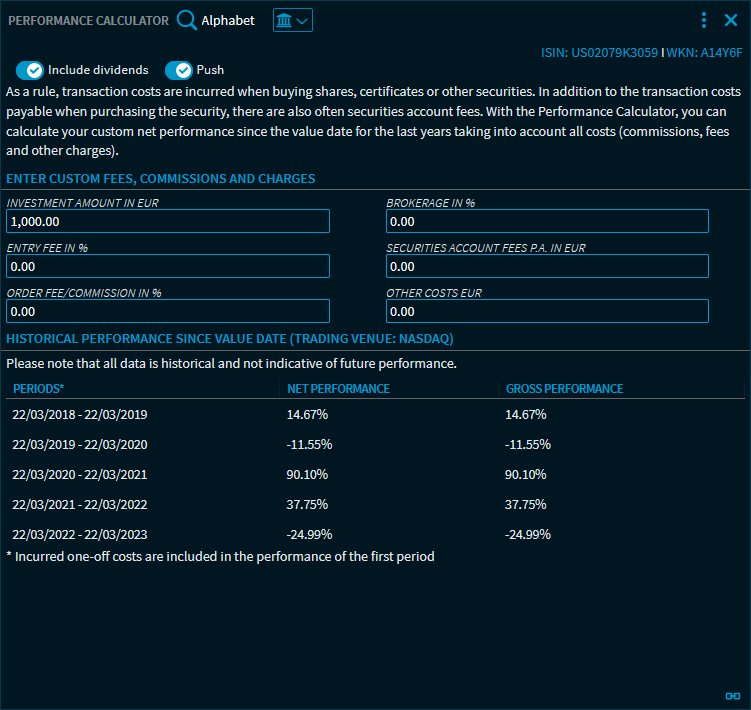Click the Net Performance column header

(338, 388)
